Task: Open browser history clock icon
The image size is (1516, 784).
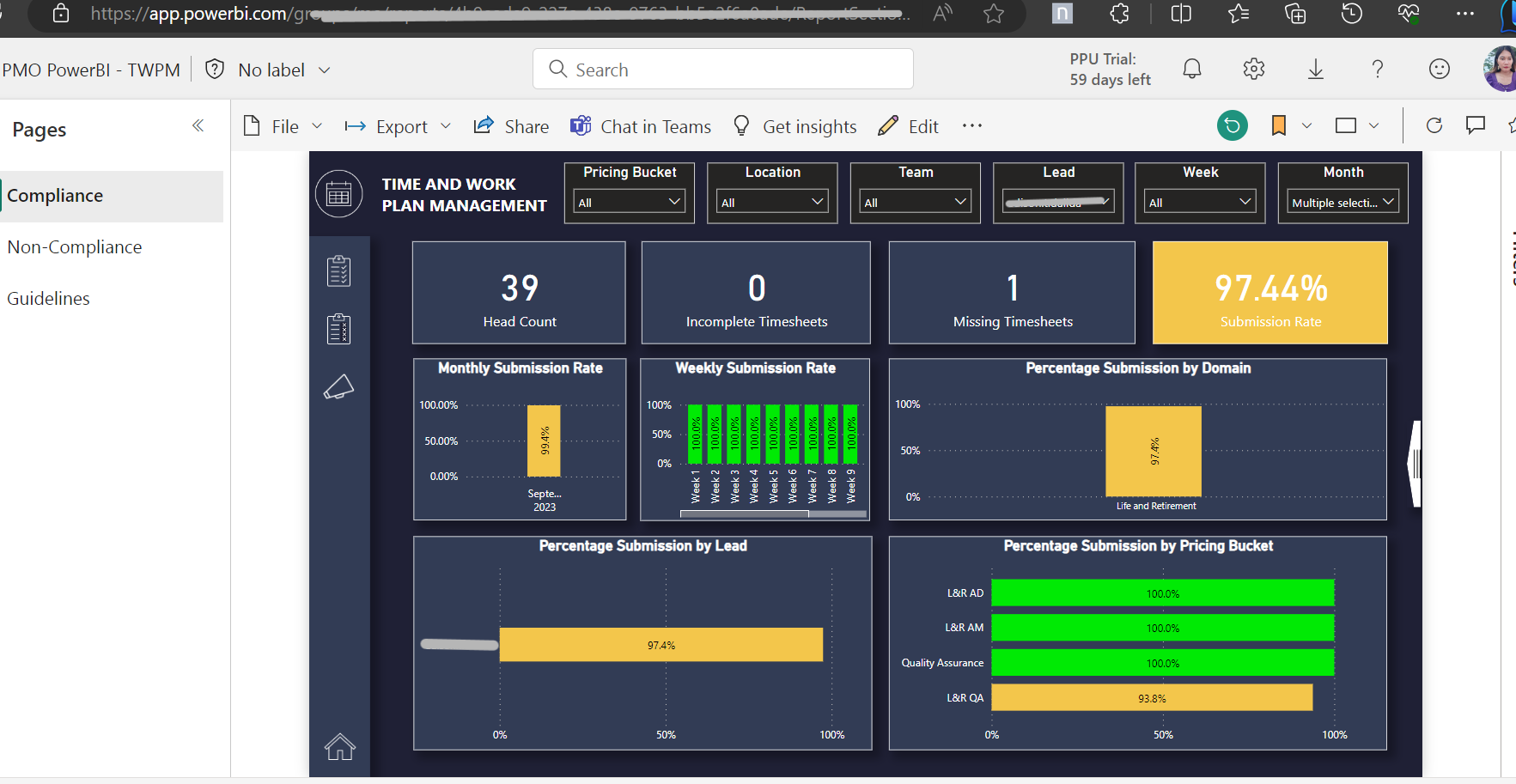Action: click(x=1352, y=14)
